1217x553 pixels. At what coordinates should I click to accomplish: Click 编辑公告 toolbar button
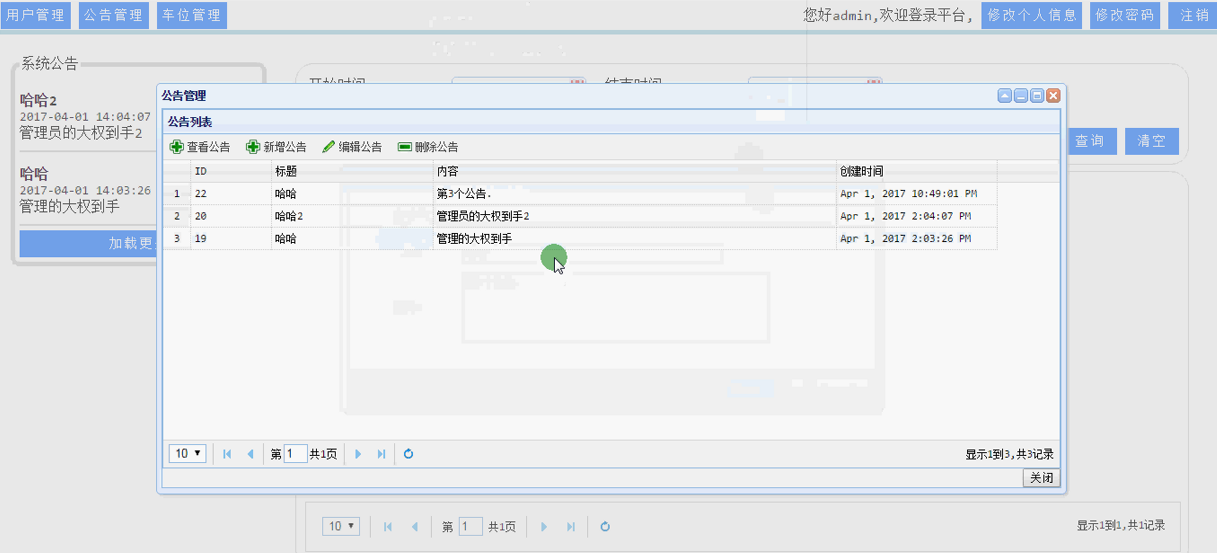click(x=352, y=147)
